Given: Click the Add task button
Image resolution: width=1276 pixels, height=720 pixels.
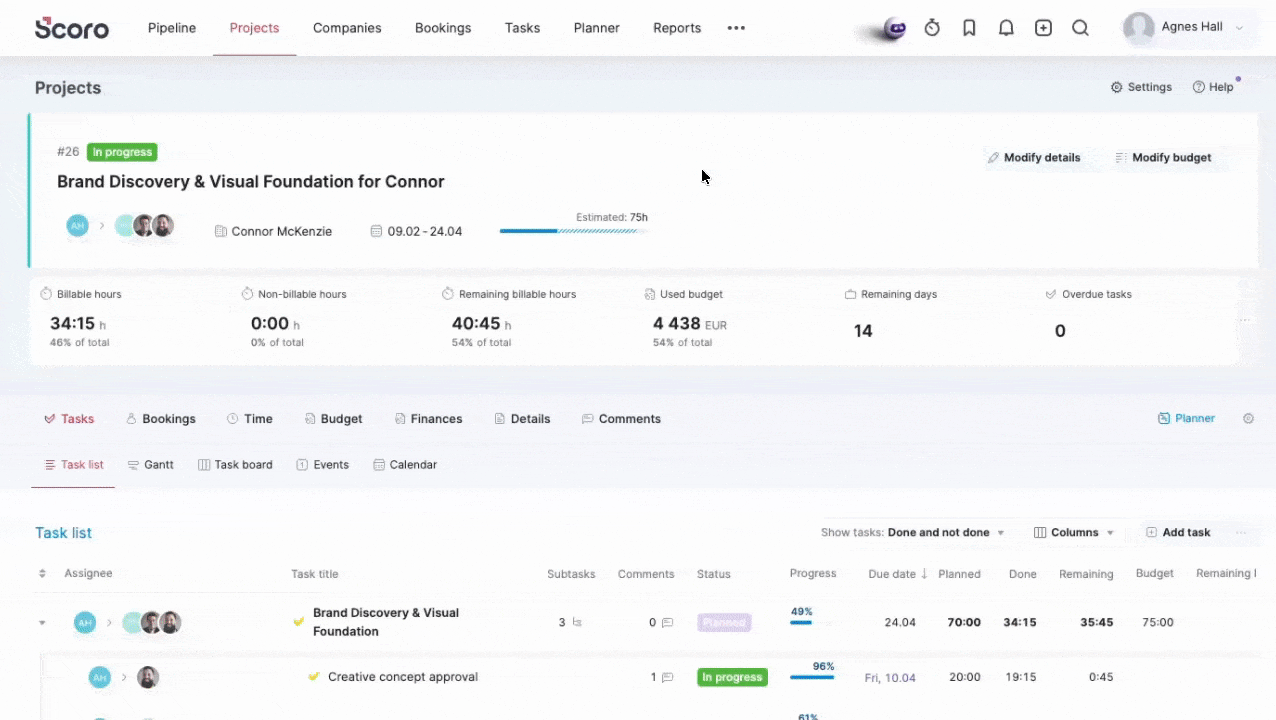Looking at the screenshot, I should [x=1178, y=533].
